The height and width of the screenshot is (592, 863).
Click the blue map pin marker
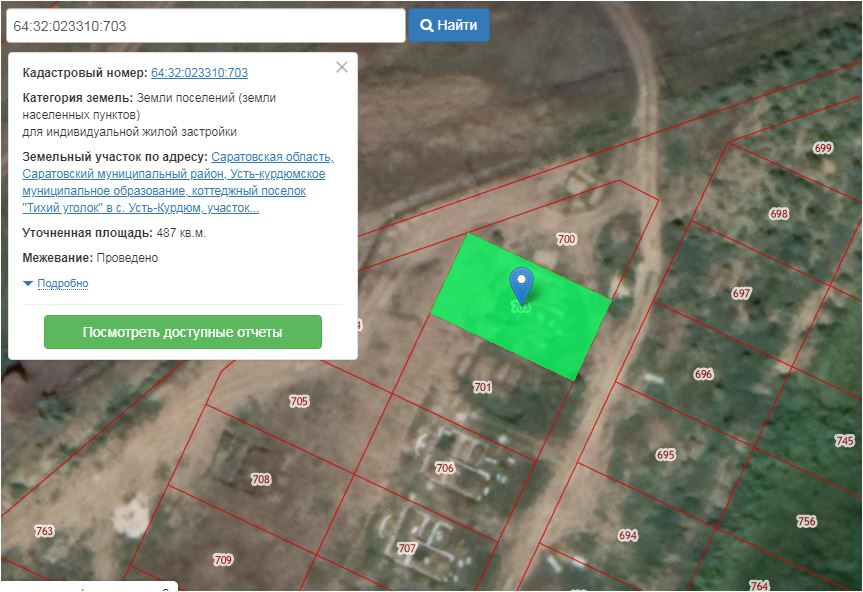click(521, 282)
